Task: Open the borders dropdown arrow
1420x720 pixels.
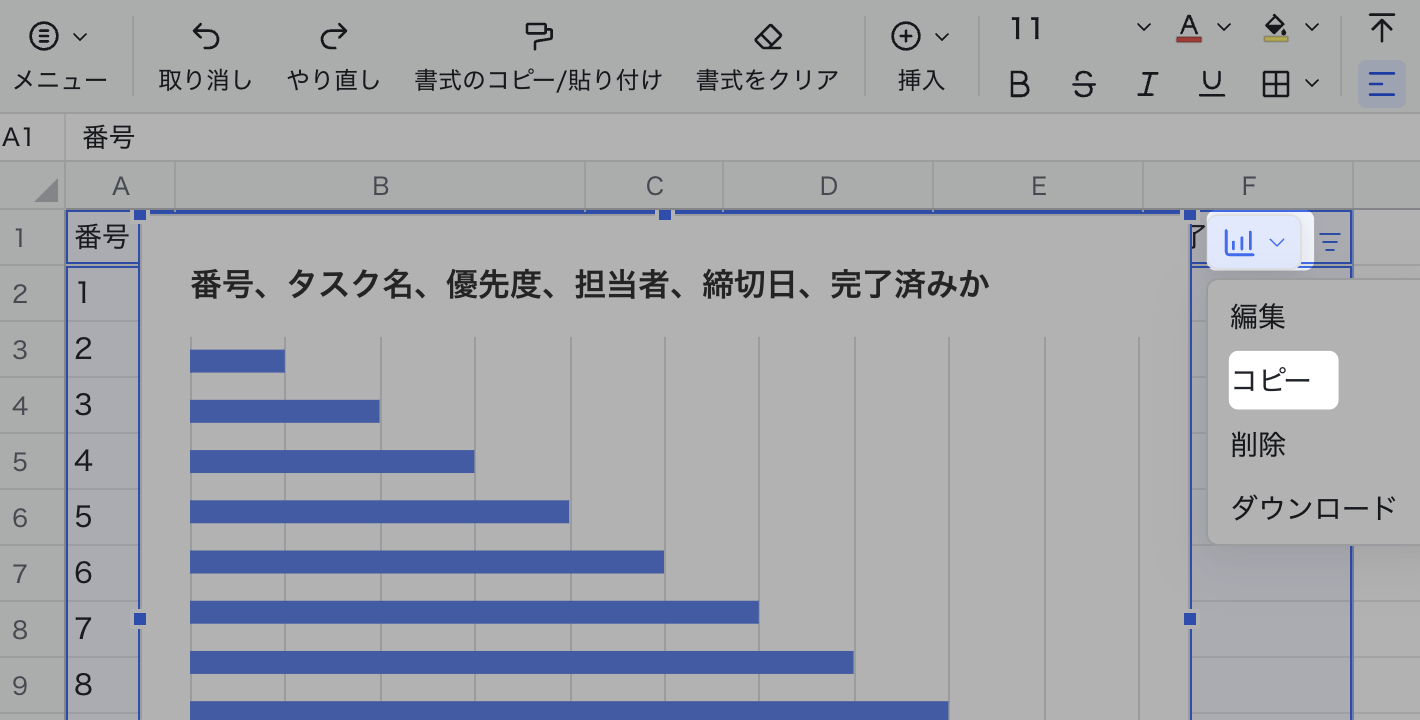Action: [1312, 85]
